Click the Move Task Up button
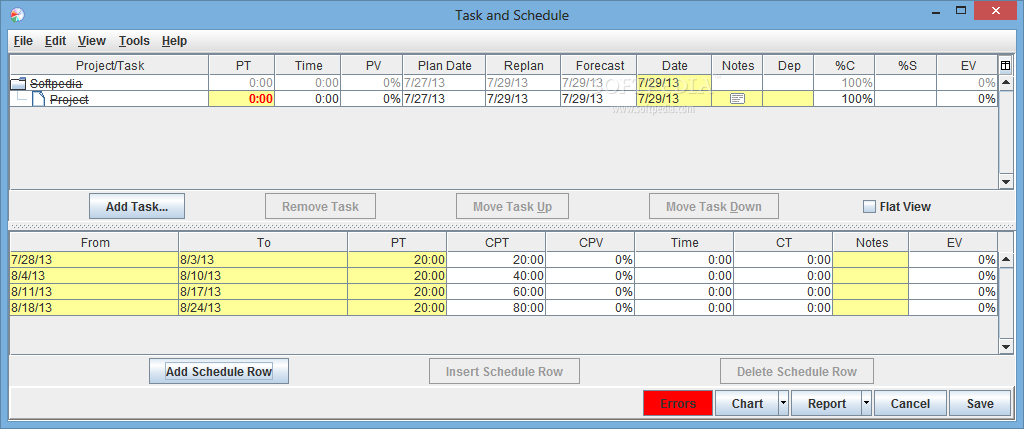This screenshot has height=429, width=1024. click(513, 206)
